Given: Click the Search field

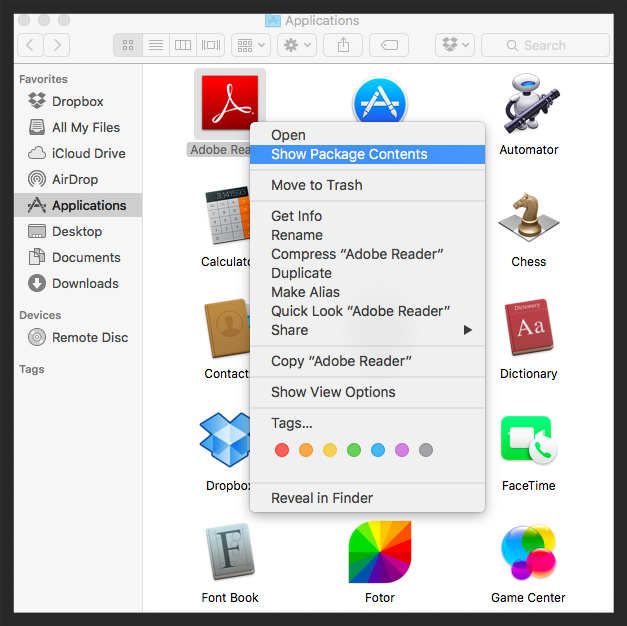Looking at the screenshot, I should coord(545,45).
